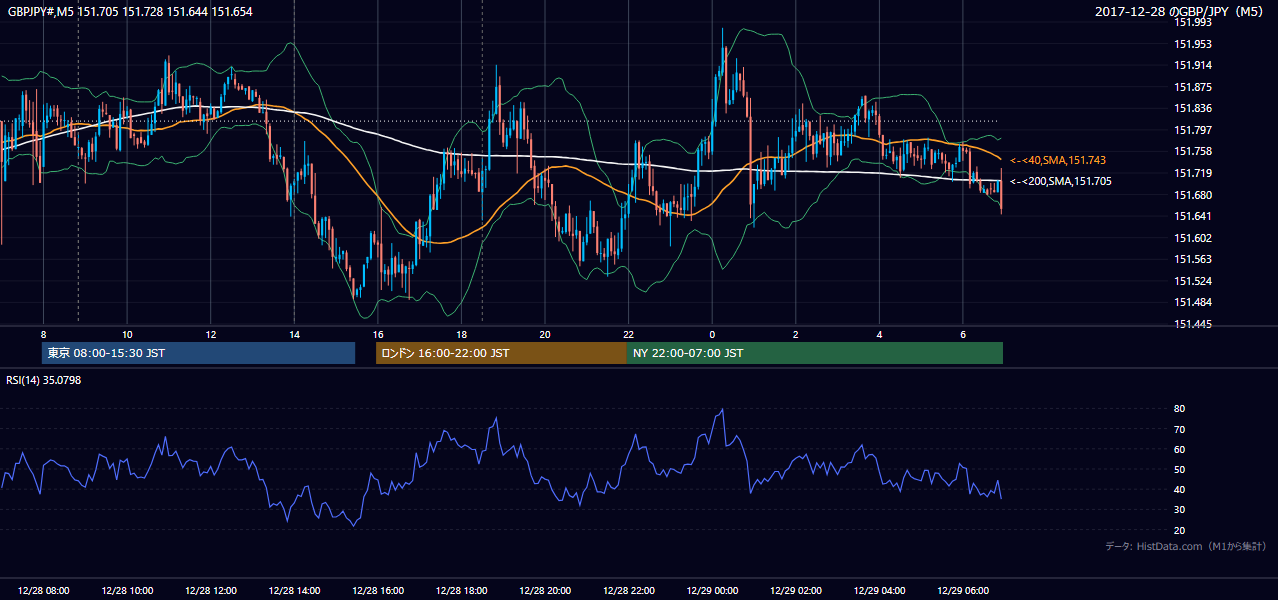
Task: Click hour label 16 under price chart
Action: pos(378,334)
